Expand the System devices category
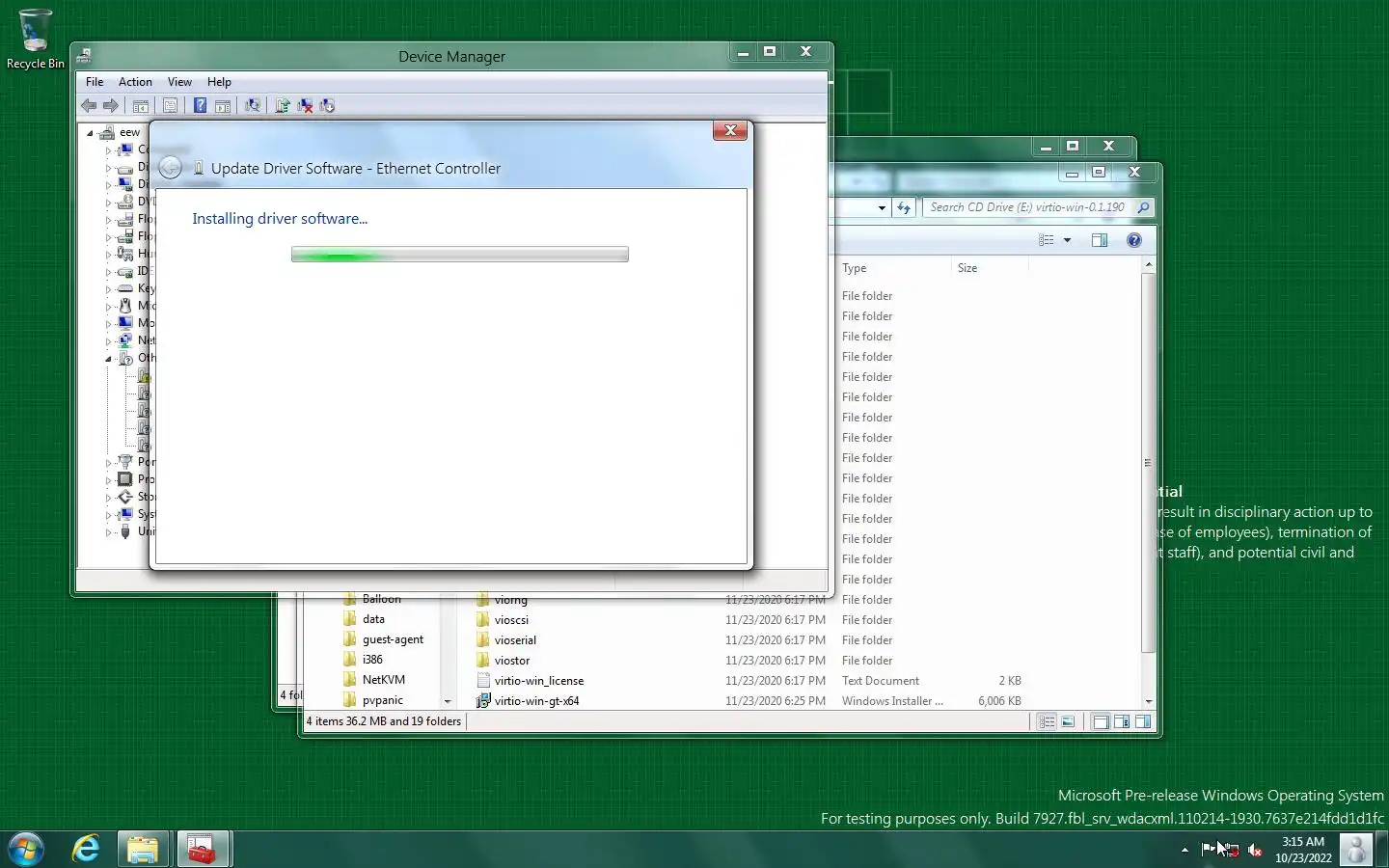Viewport: 1389px width, 868px height. click(108, 514)
